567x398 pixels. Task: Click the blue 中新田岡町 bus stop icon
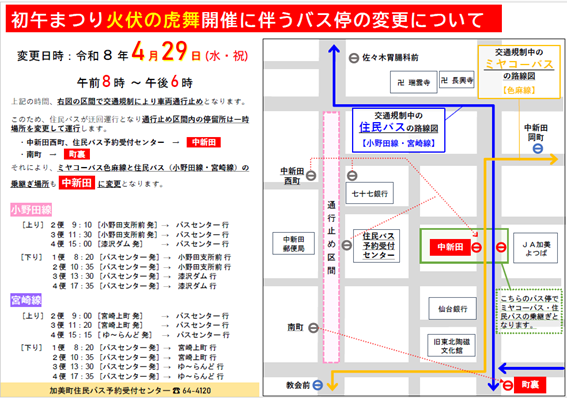(x=538, y=149)
